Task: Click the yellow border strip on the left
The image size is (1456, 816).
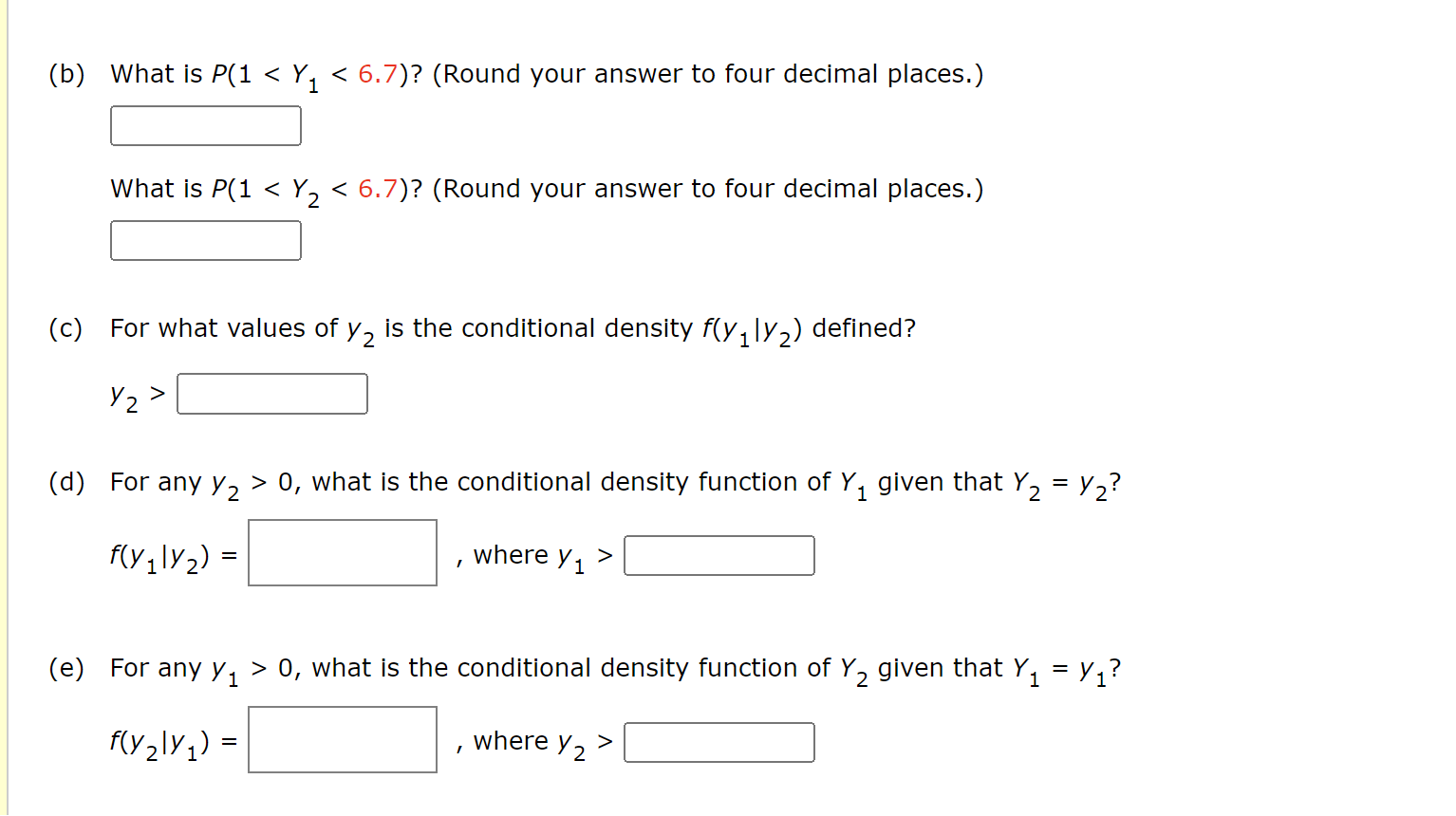Action: (x=6, y=408)
